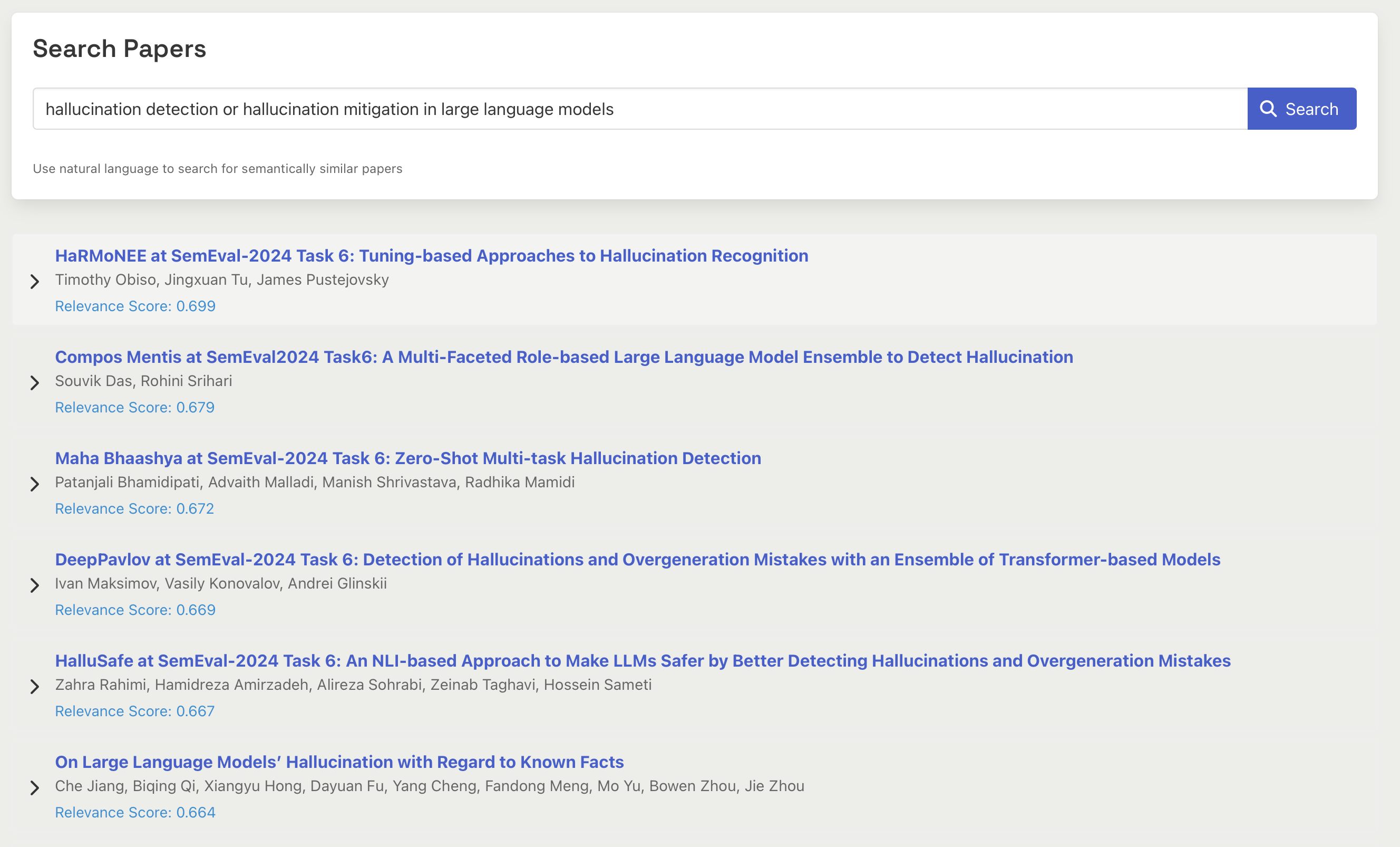
Task: Click the Relevance Score 0.664 label
Action: [x=135, y=812]
